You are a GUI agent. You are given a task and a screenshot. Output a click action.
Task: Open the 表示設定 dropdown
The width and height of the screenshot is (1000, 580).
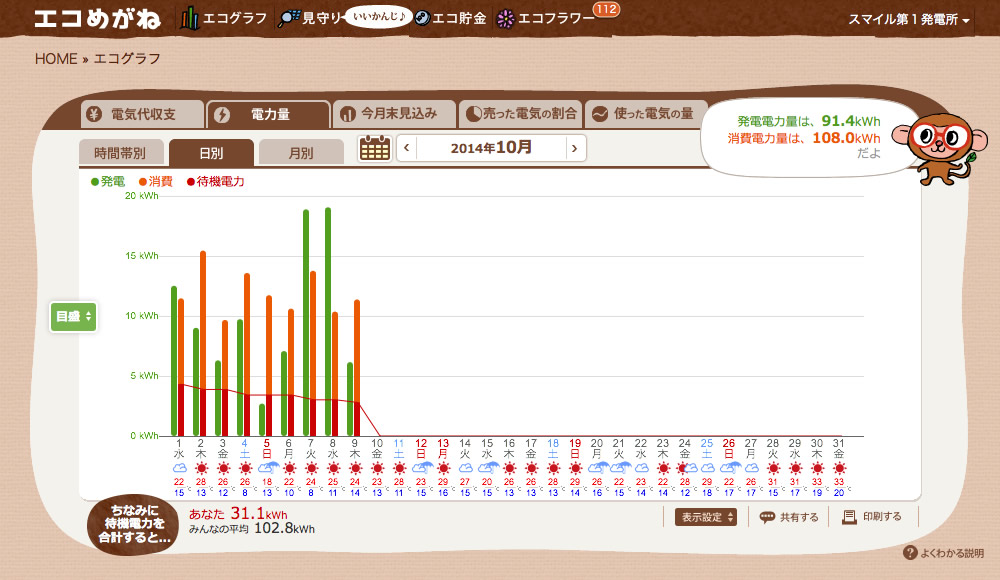pyautogui.click(x=705, y=517)
